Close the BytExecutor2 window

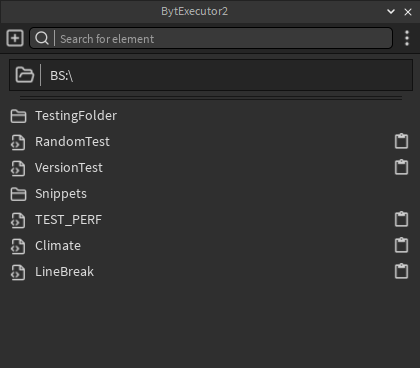click(408, 12)
